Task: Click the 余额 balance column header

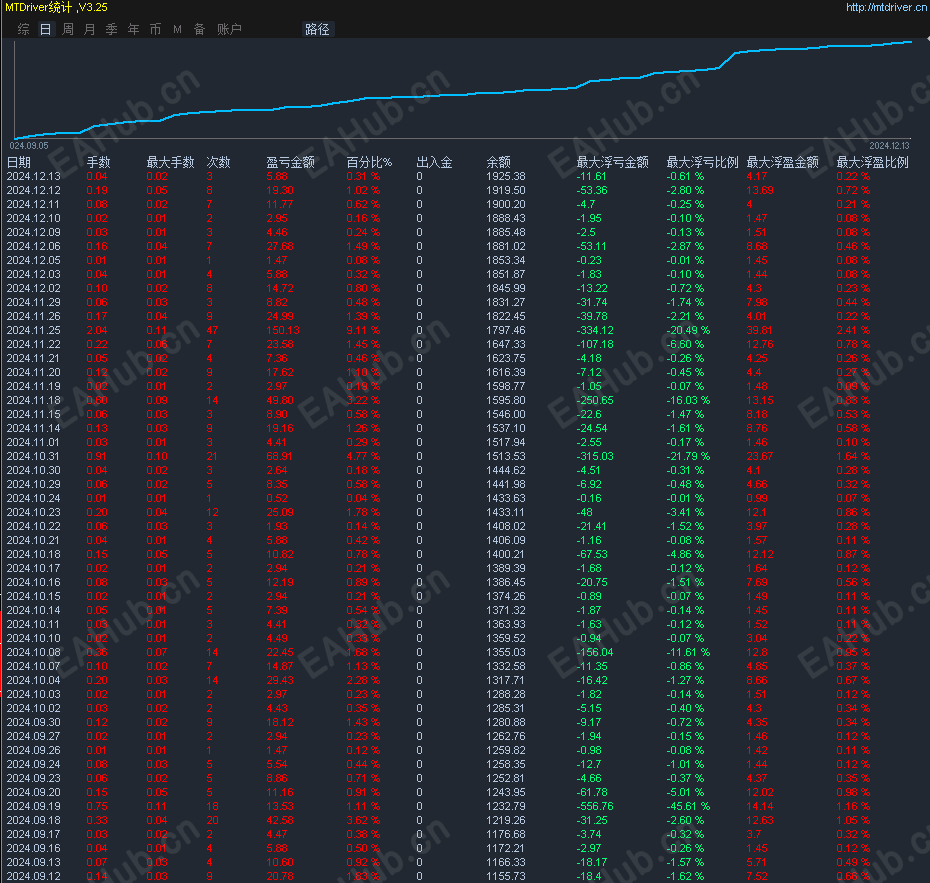Action: (x=498, y=162)
